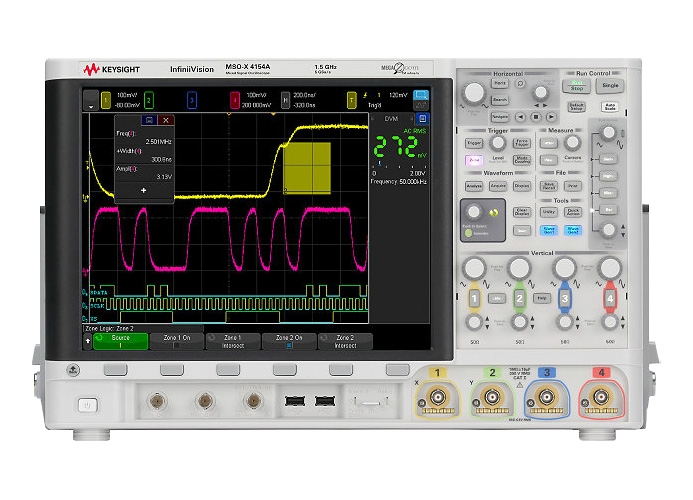Select the 'Frequency: 50.000kHz' DVM readout
This screenshot has width=693, height=500.
click(x=399, y=182)
